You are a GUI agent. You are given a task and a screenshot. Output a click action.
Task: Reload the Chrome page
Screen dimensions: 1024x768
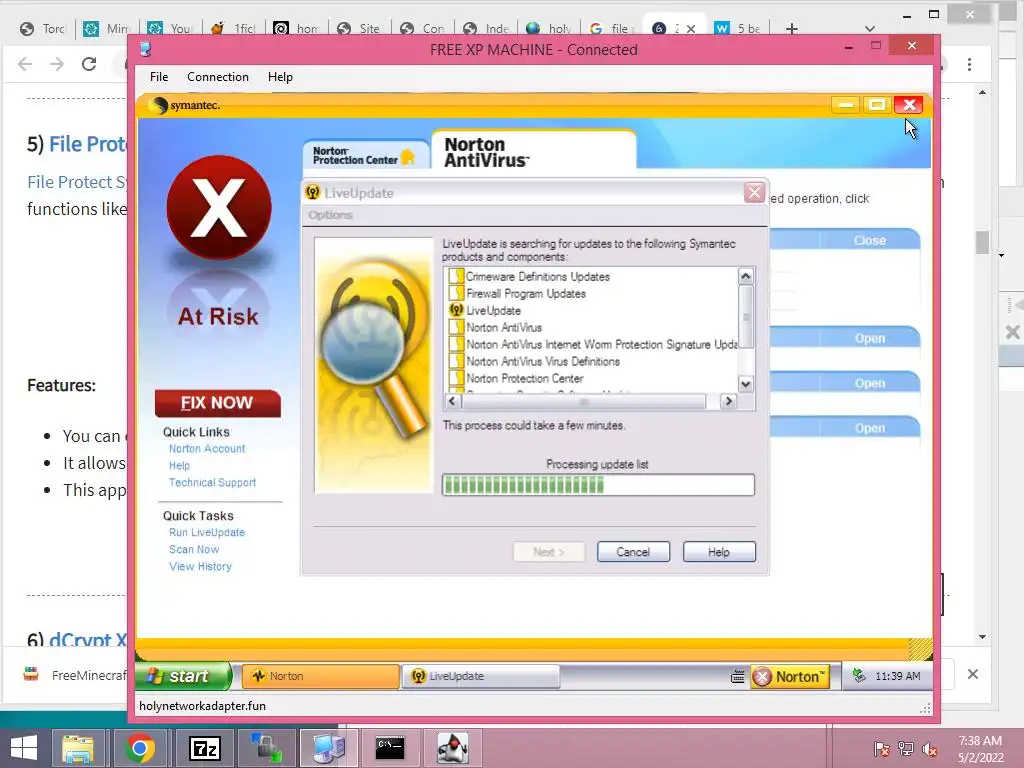pos(89,63)
